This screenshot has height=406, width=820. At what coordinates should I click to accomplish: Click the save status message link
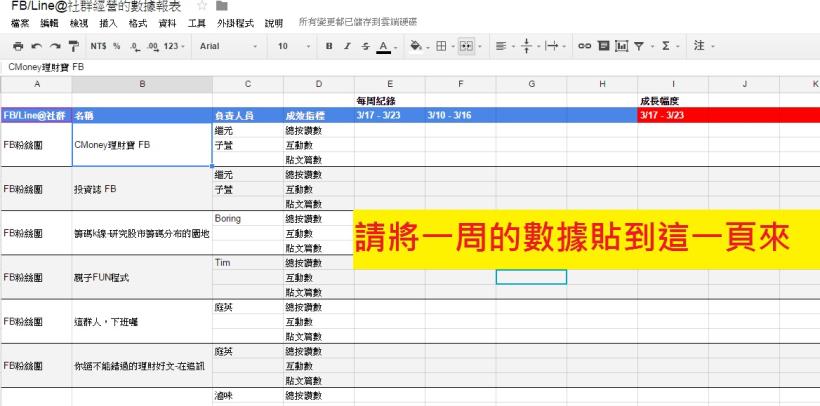pos(358,22)
